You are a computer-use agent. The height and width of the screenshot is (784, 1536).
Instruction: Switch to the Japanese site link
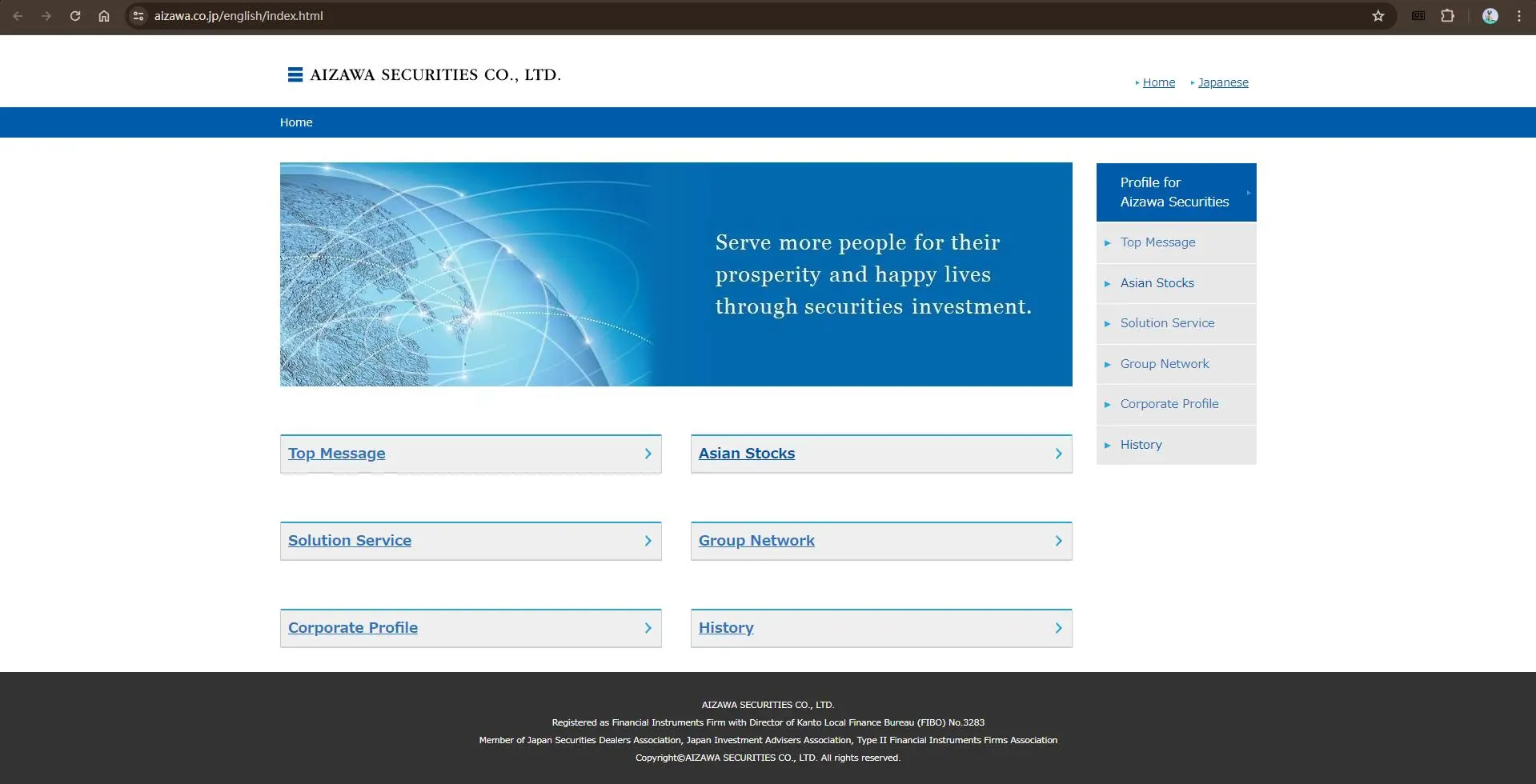pos(1223,82)
